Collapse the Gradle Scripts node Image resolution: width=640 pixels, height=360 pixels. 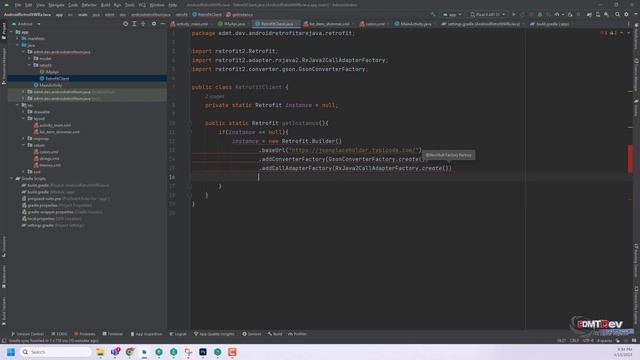11,178
